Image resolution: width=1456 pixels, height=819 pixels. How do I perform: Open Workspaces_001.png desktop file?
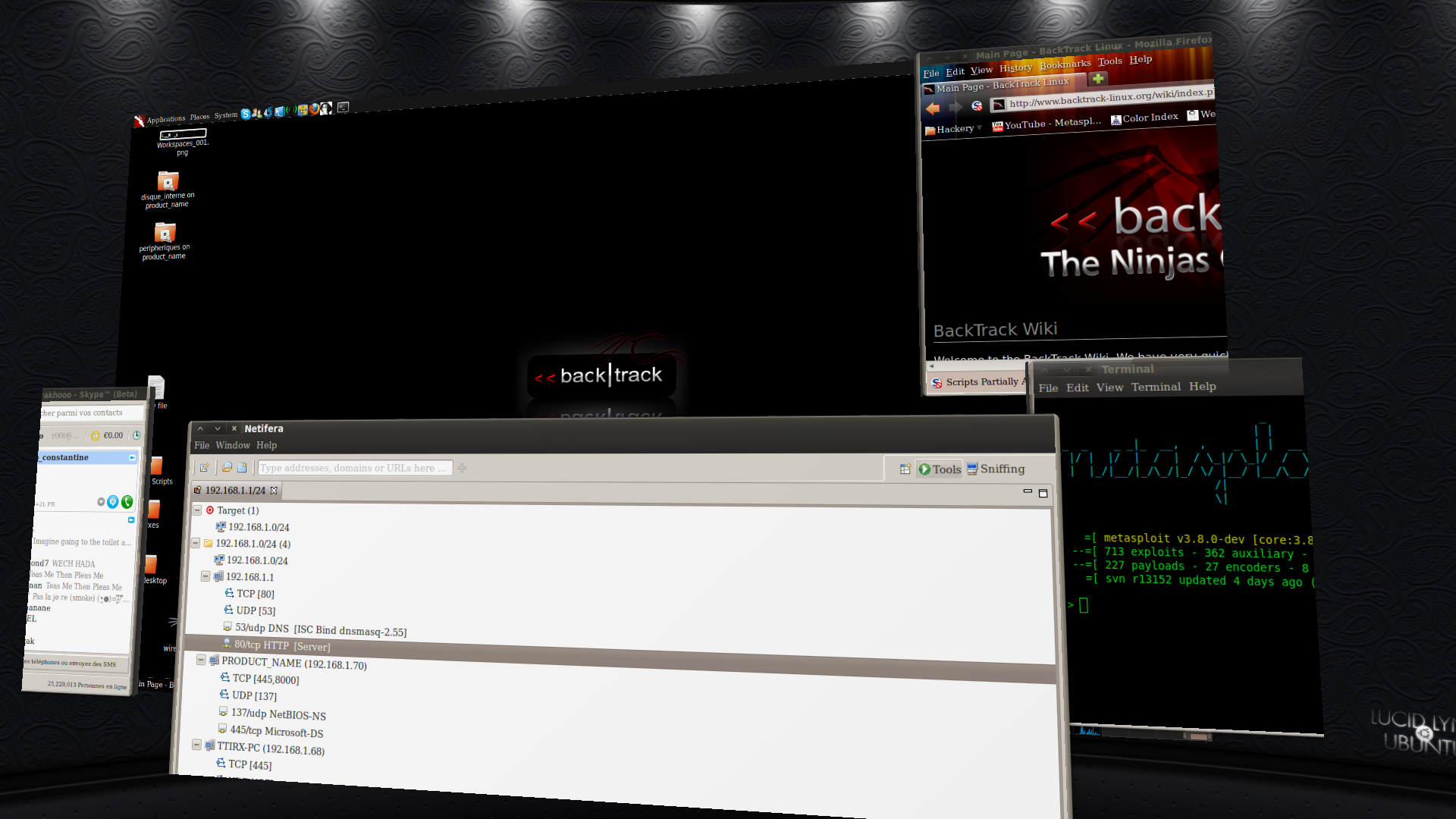click(x=182, y=141)
